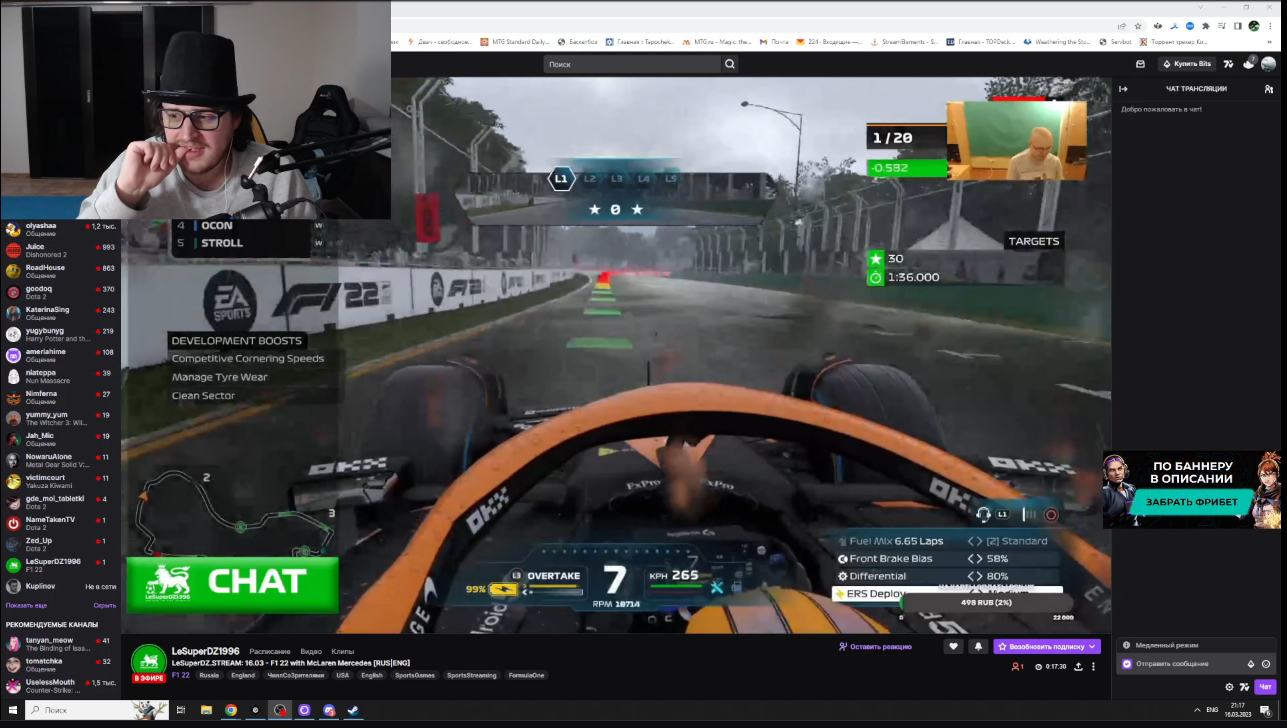Open channel points icon beside Чат button
1287x728 pixels.
click(1244, 687)
